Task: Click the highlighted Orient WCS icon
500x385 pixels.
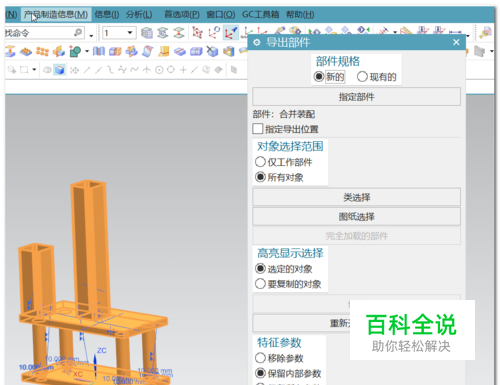Action: point(231,33)
